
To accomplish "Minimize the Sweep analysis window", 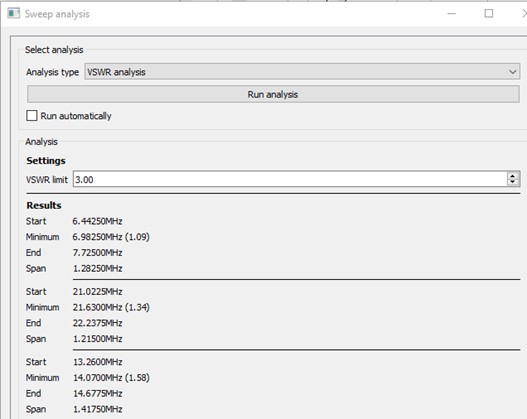I will point(452,14).
